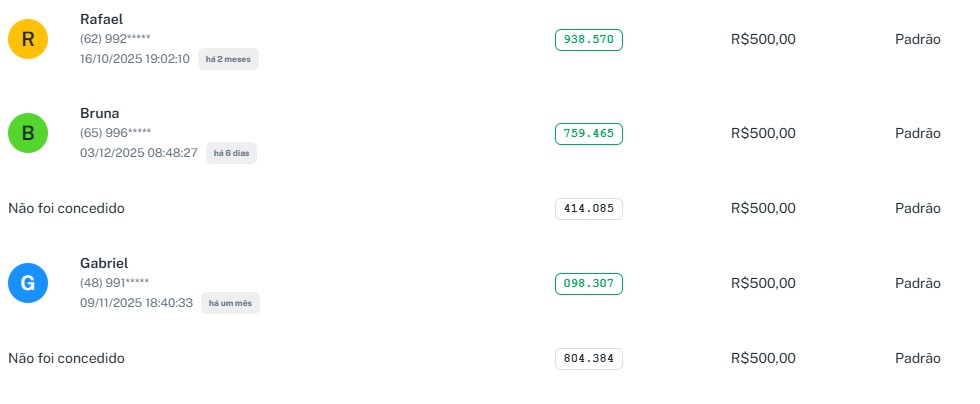Open the Gabriel name entry

click(x=104, y=263)
